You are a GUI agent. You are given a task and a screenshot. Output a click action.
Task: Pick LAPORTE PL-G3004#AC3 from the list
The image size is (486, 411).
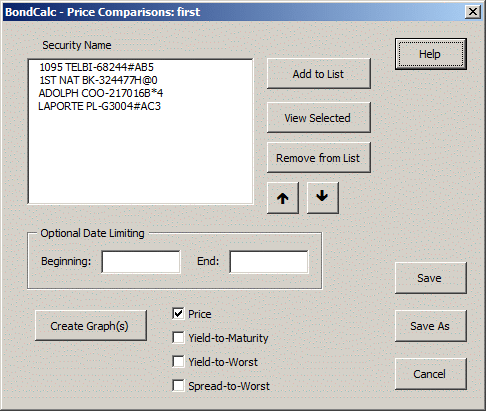coord(99,106)
